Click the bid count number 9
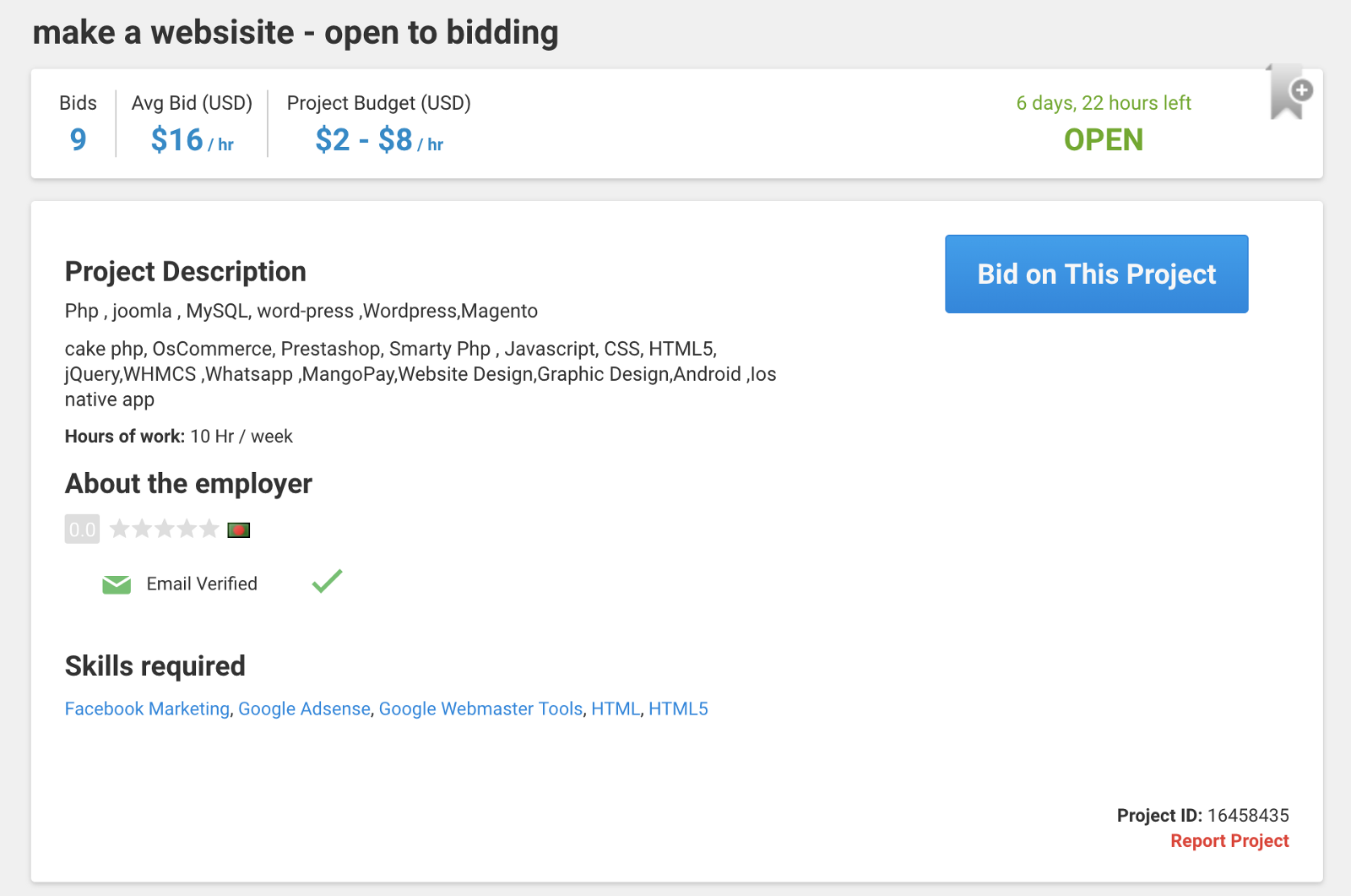The height and width of the screenshot is (896, 1351). point(78,139)
